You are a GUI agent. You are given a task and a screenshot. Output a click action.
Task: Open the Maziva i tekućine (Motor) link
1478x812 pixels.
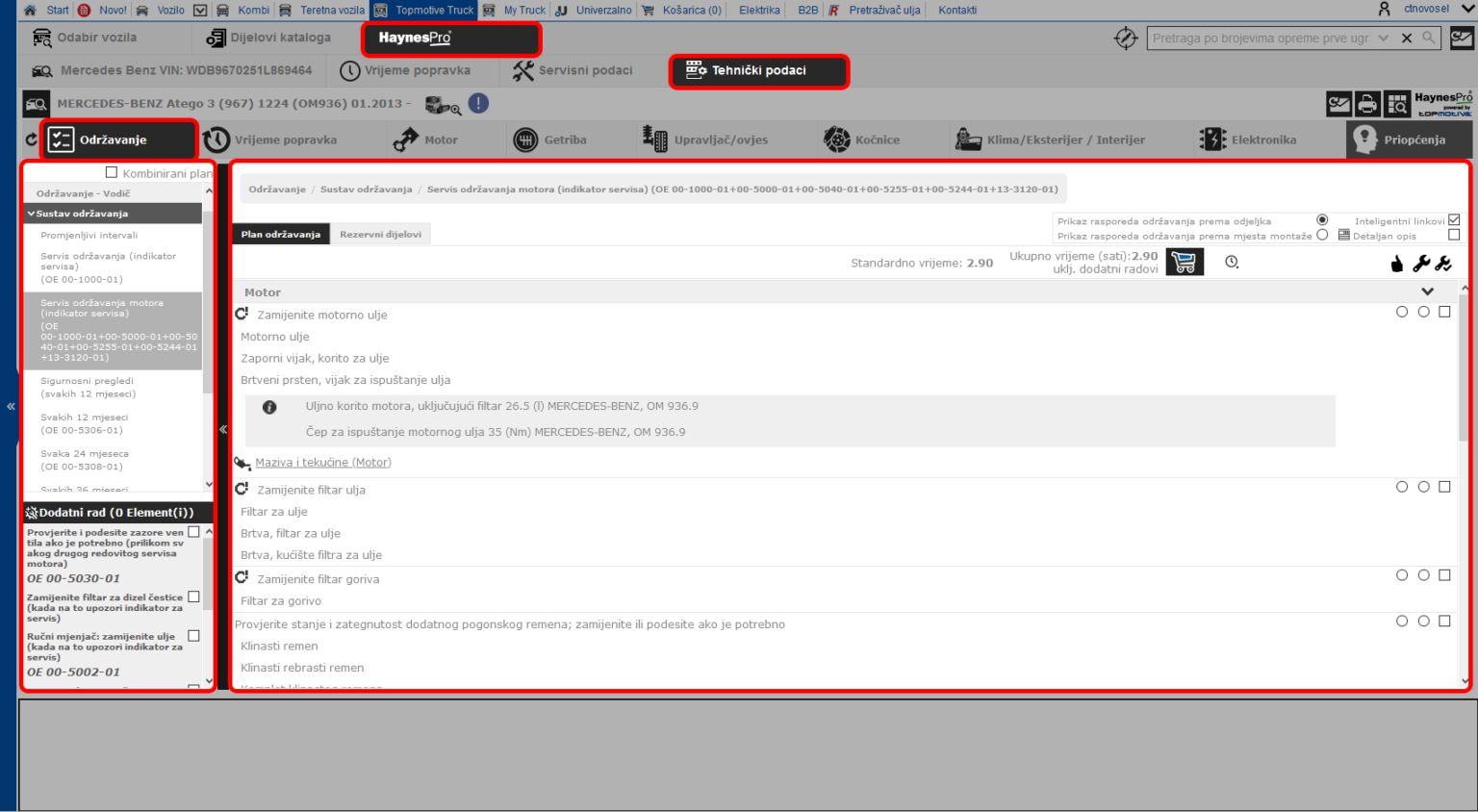coord(322,463)
